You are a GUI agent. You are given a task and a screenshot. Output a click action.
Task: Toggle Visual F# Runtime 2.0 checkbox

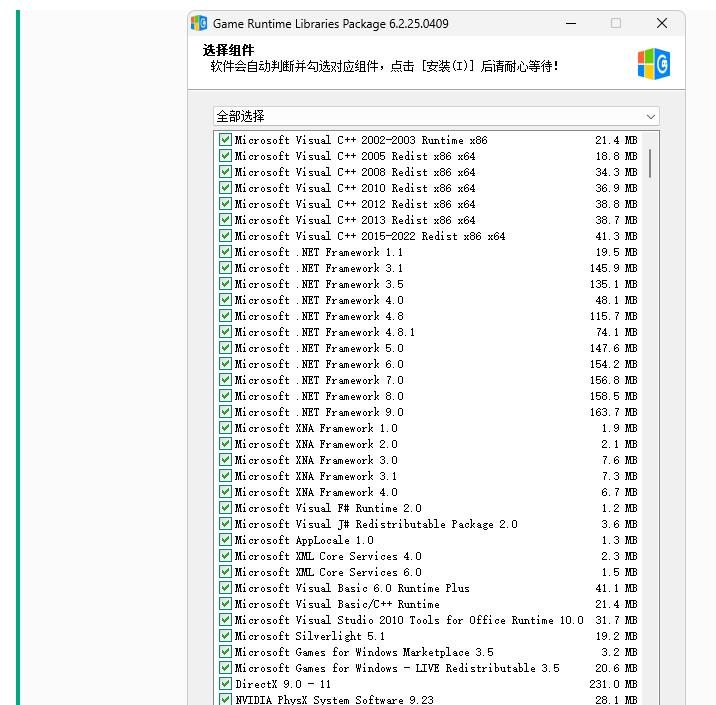tap(225, 507)
